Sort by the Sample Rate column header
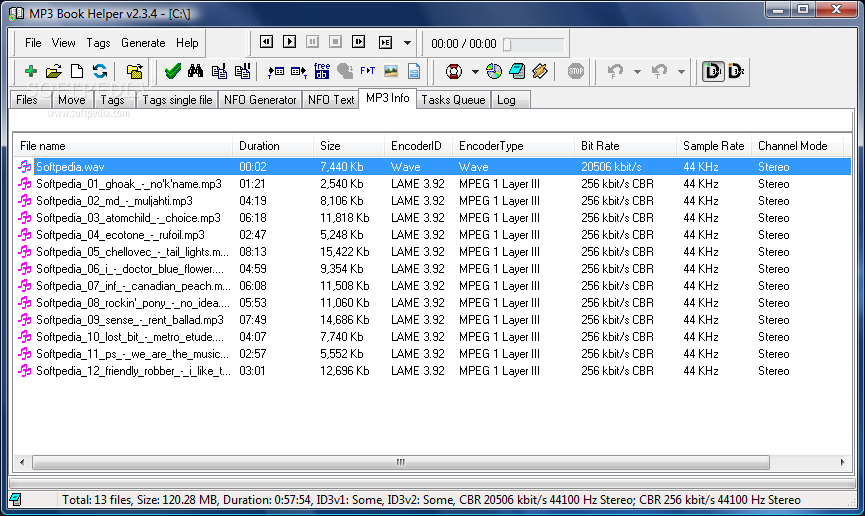The image size is (865, 516). pos(714,146)
